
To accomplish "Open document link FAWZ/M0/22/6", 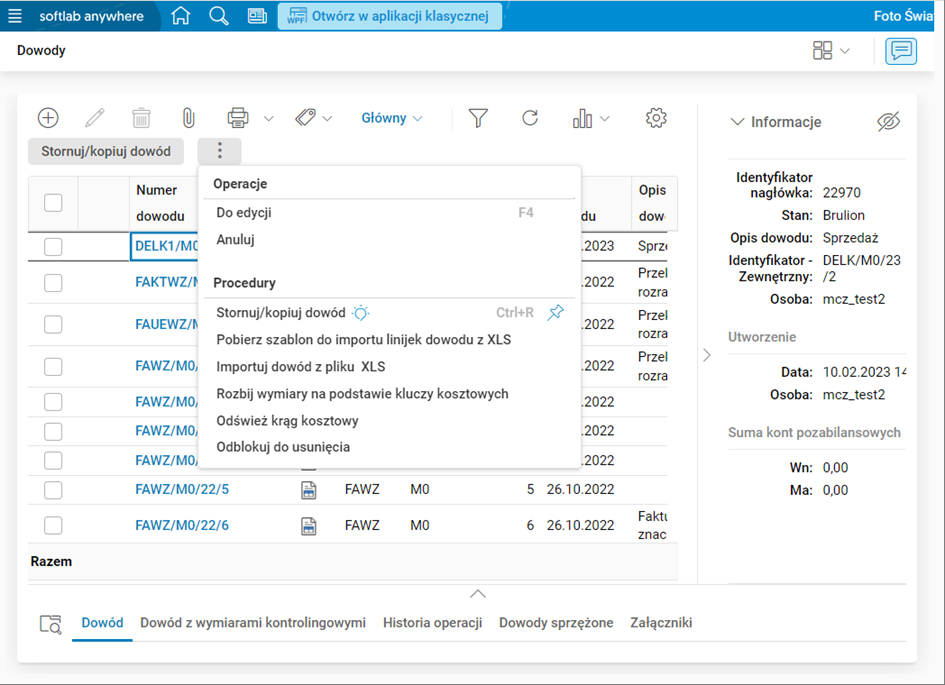I will pos(182,525).
